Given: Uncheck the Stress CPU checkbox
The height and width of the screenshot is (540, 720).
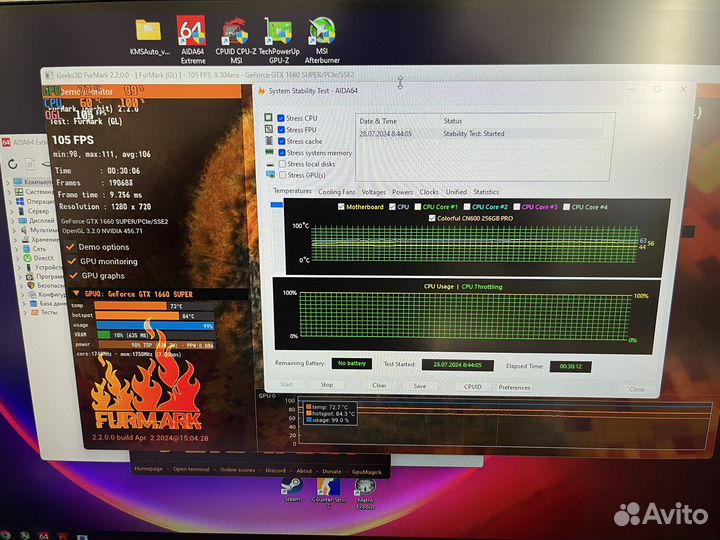Looking at the screenshot, I should pyautogui.click(x=281, y=118).
